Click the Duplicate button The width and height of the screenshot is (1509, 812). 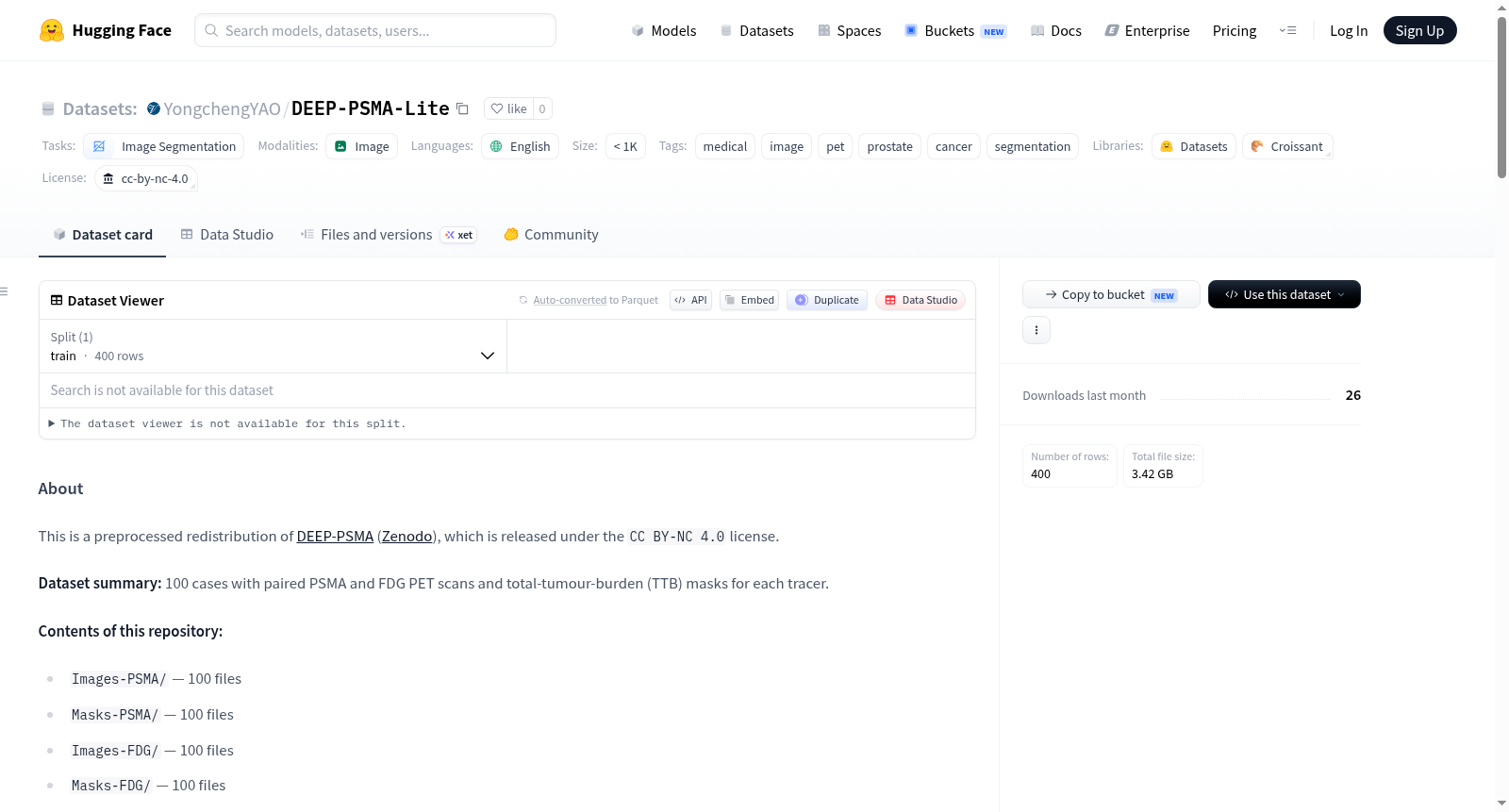[x=827, y=300]
